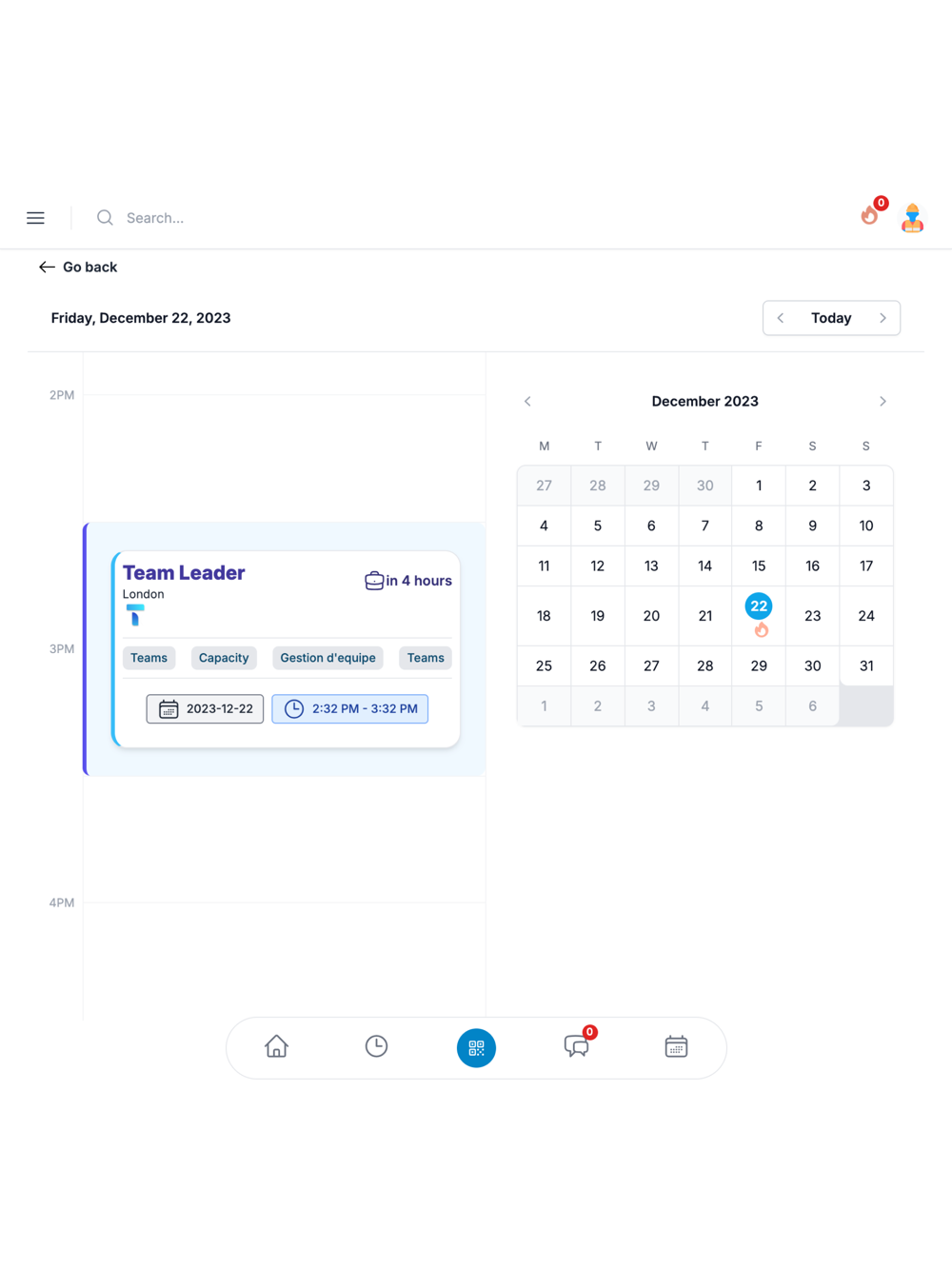Click London location text on card
The width and height of the screenshot is (952, 1270).
143,594
